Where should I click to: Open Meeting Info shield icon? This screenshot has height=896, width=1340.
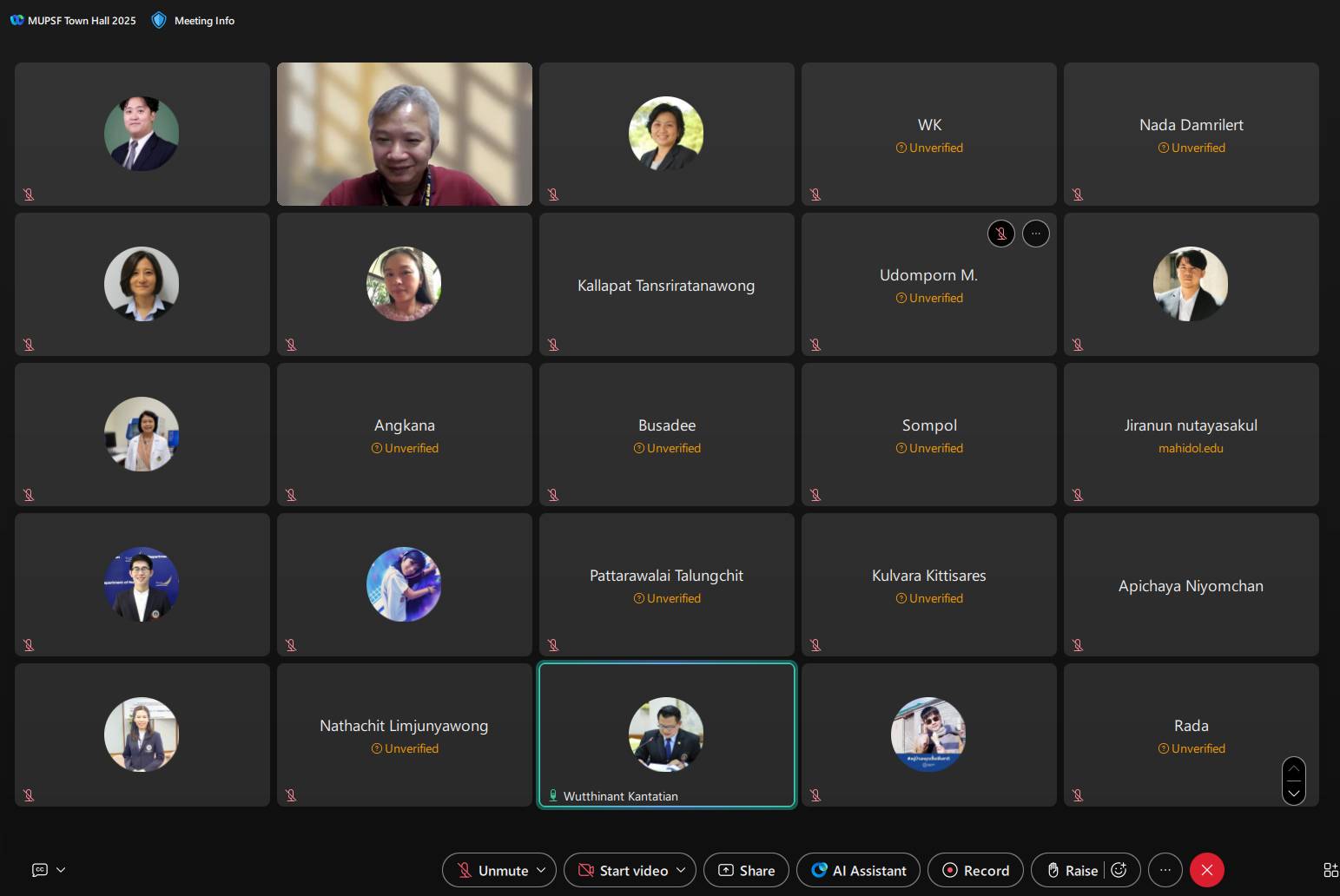coord(159,20)
